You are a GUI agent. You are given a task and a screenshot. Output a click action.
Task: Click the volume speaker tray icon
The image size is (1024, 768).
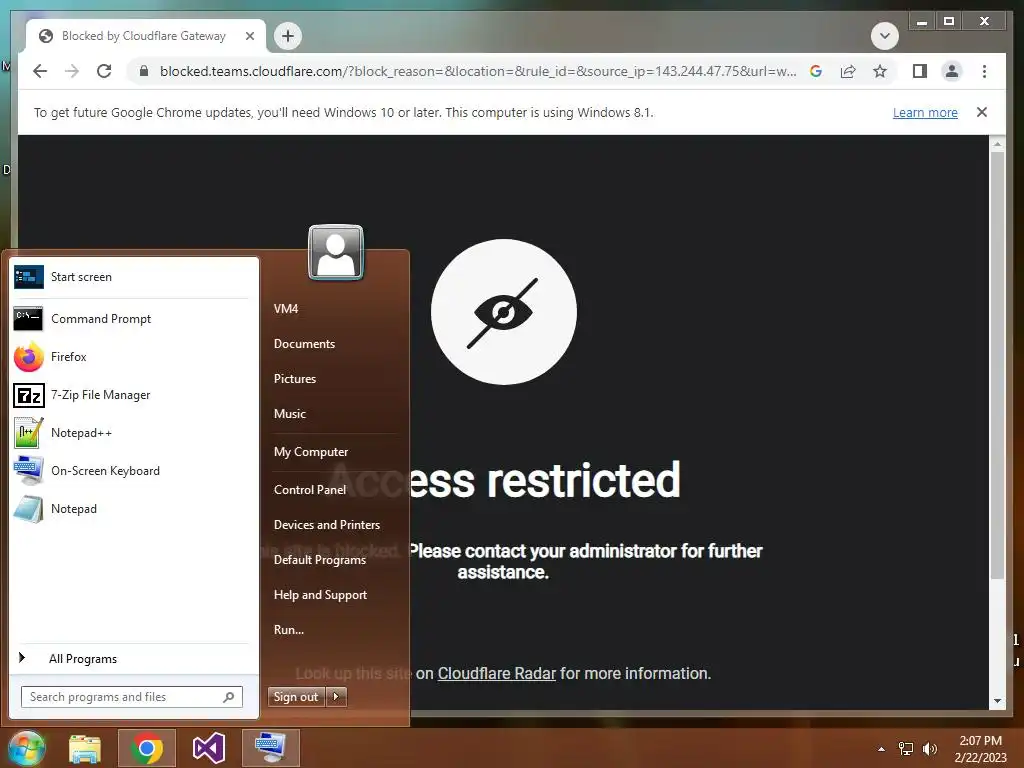pos(930,749)
